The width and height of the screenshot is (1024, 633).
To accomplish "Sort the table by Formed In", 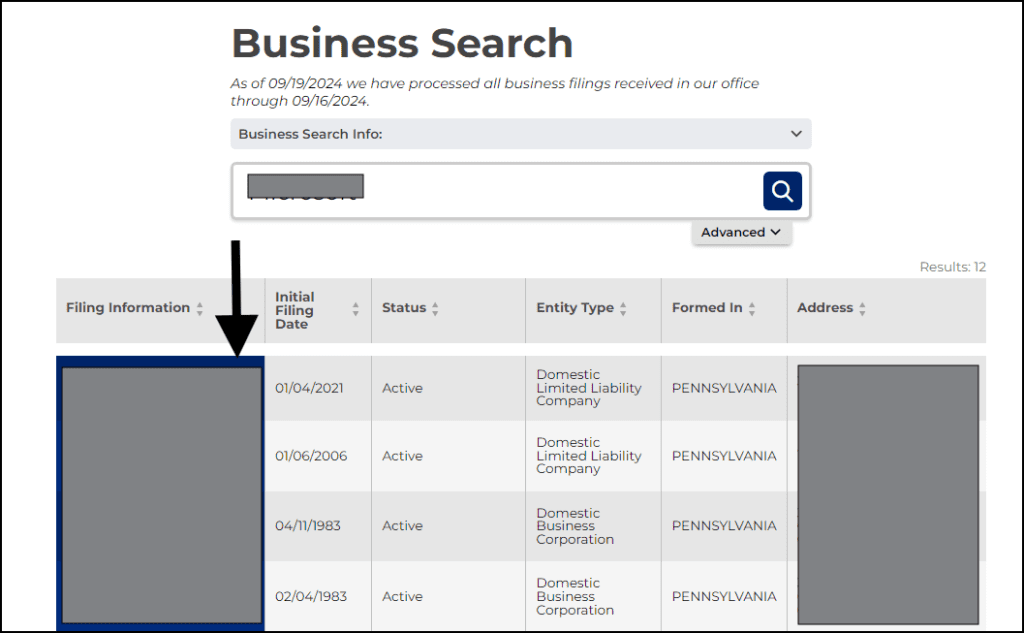I will tap(750, 307).
